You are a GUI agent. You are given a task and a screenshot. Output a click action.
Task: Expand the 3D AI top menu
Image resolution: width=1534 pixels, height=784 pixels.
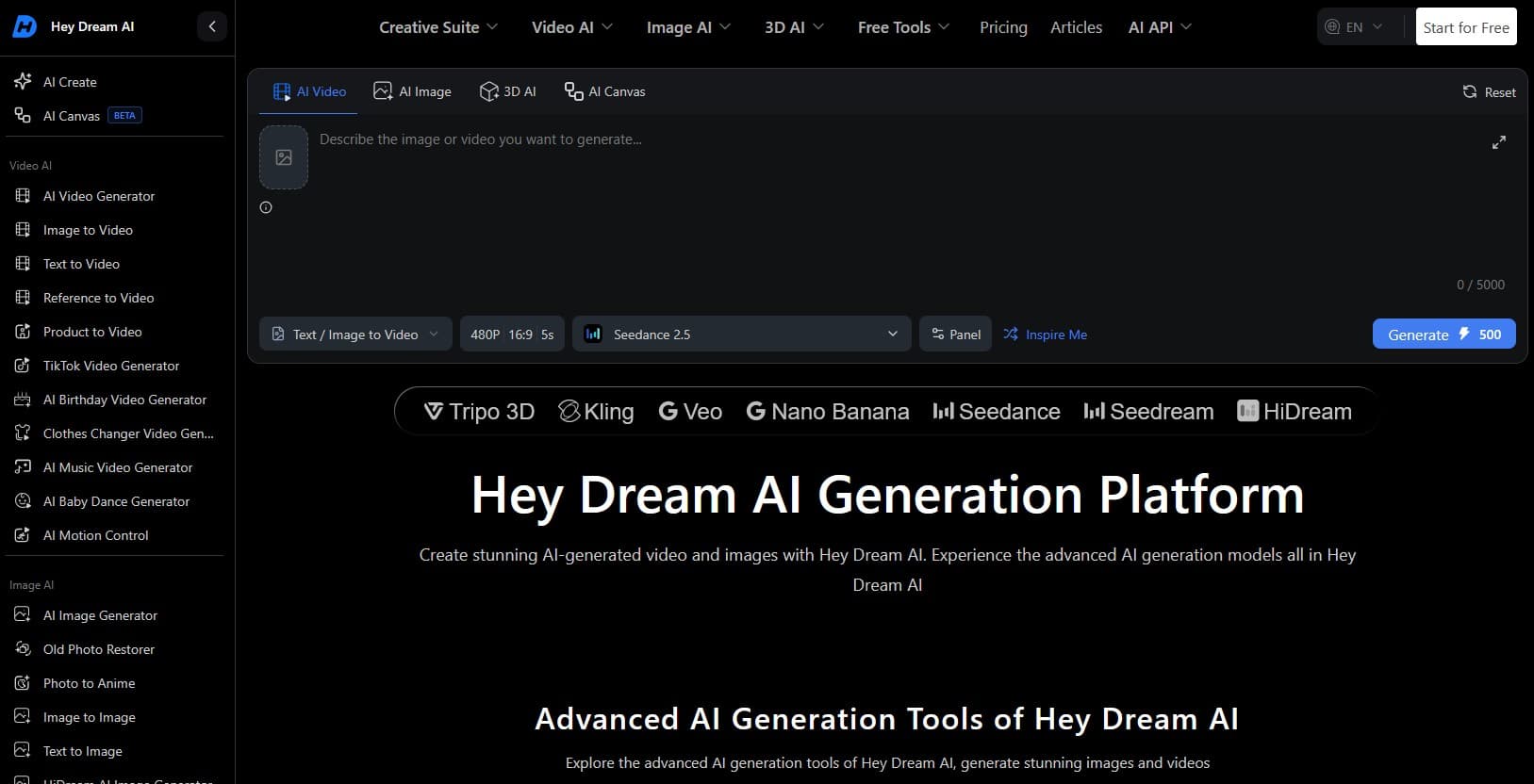tap(794, 27)
